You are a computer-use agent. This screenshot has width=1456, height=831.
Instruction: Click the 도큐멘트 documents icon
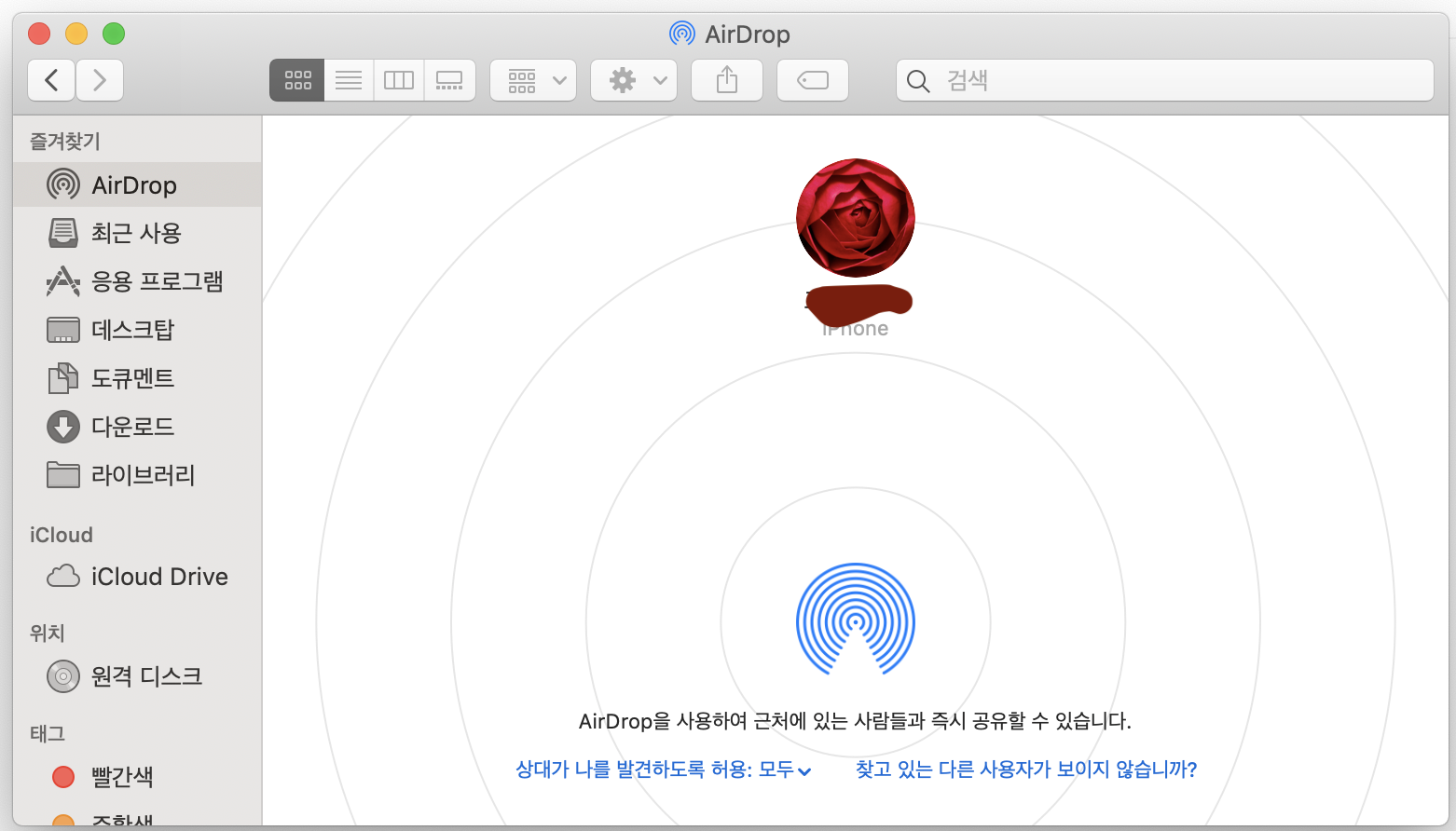pyautogui.click(x=63, y=378)
